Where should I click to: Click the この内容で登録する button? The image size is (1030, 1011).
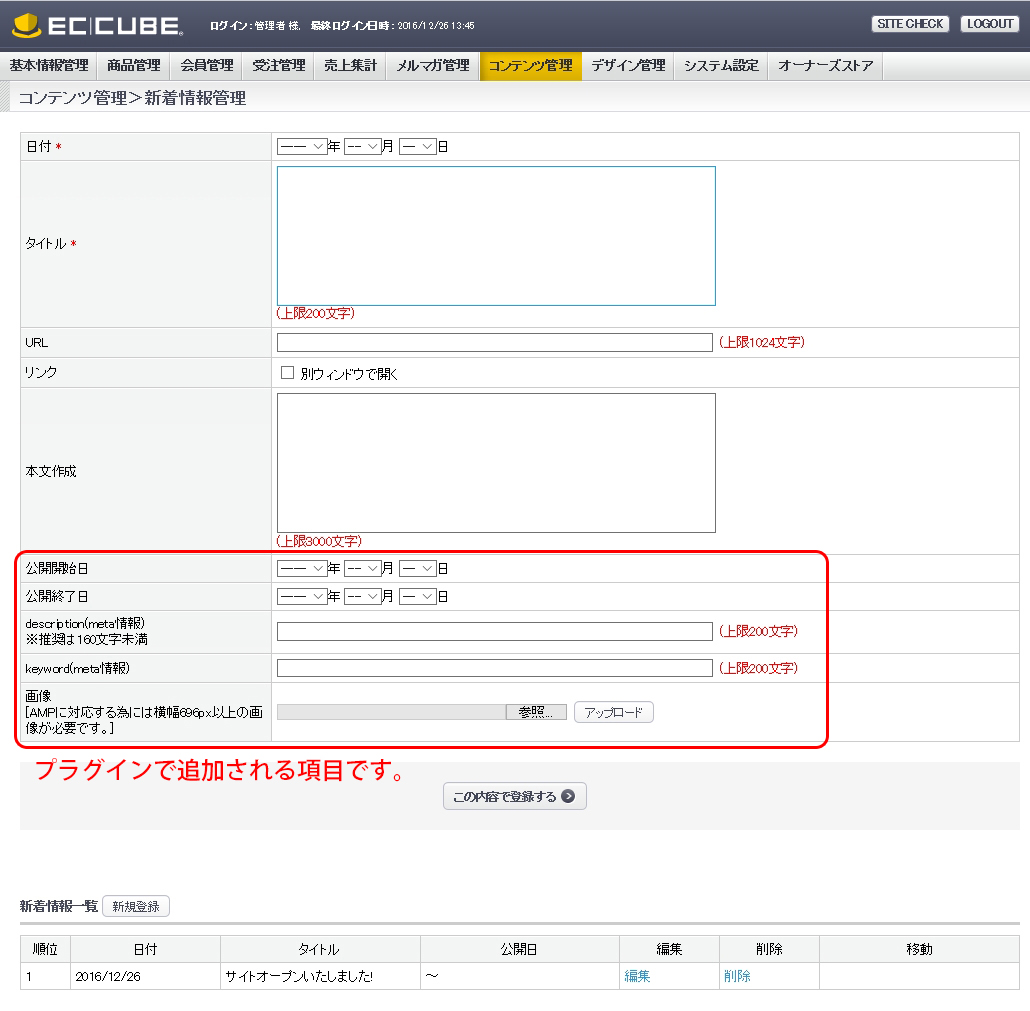tap(514, 796)
